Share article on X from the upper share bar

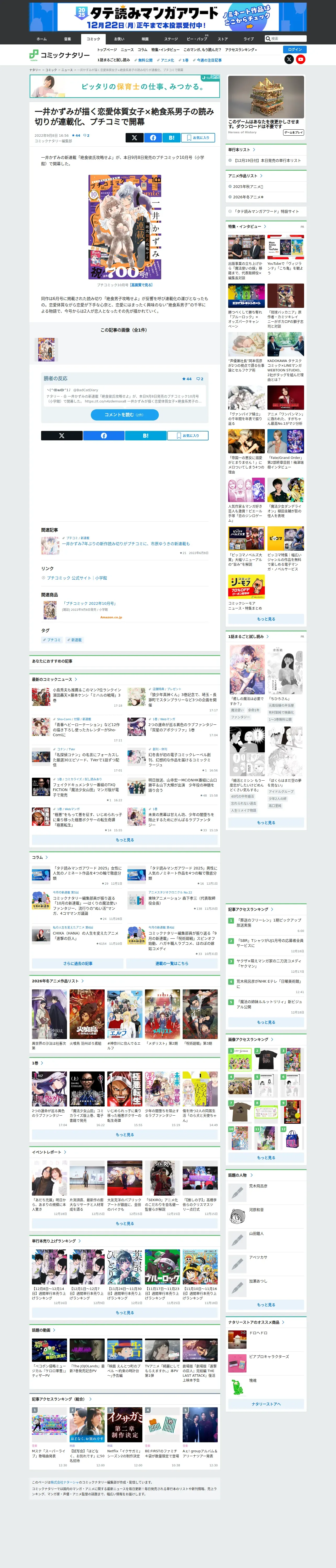pyautogui.click(x=134, y=137)
